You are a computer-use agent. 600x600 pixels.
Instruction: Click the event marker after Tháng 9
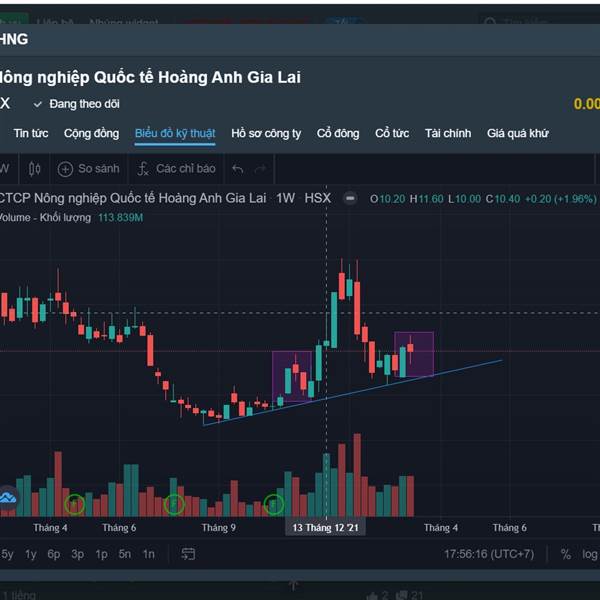click(274, 504)
